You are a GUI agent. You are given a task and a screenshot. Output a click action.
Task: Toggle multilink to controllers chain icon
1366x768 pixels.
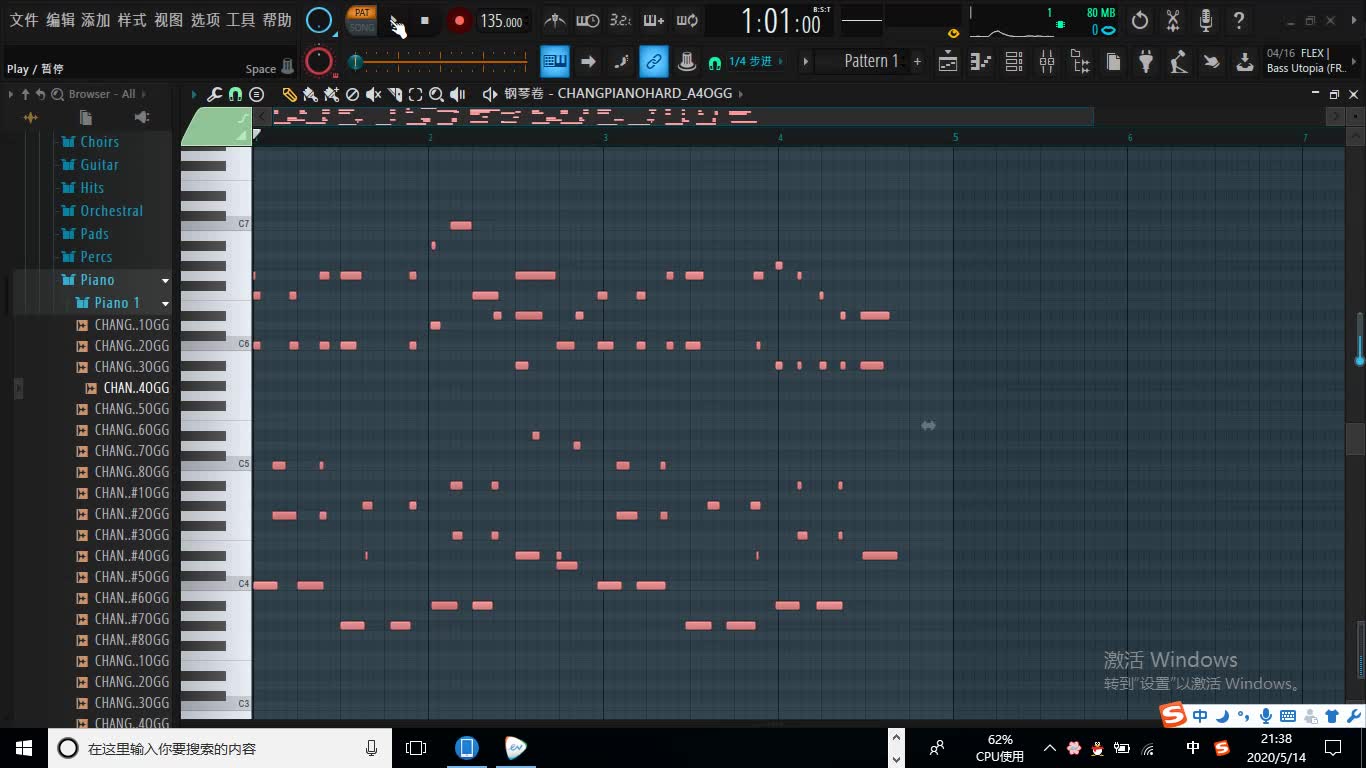pyautogui.click(x=653, y=62)
